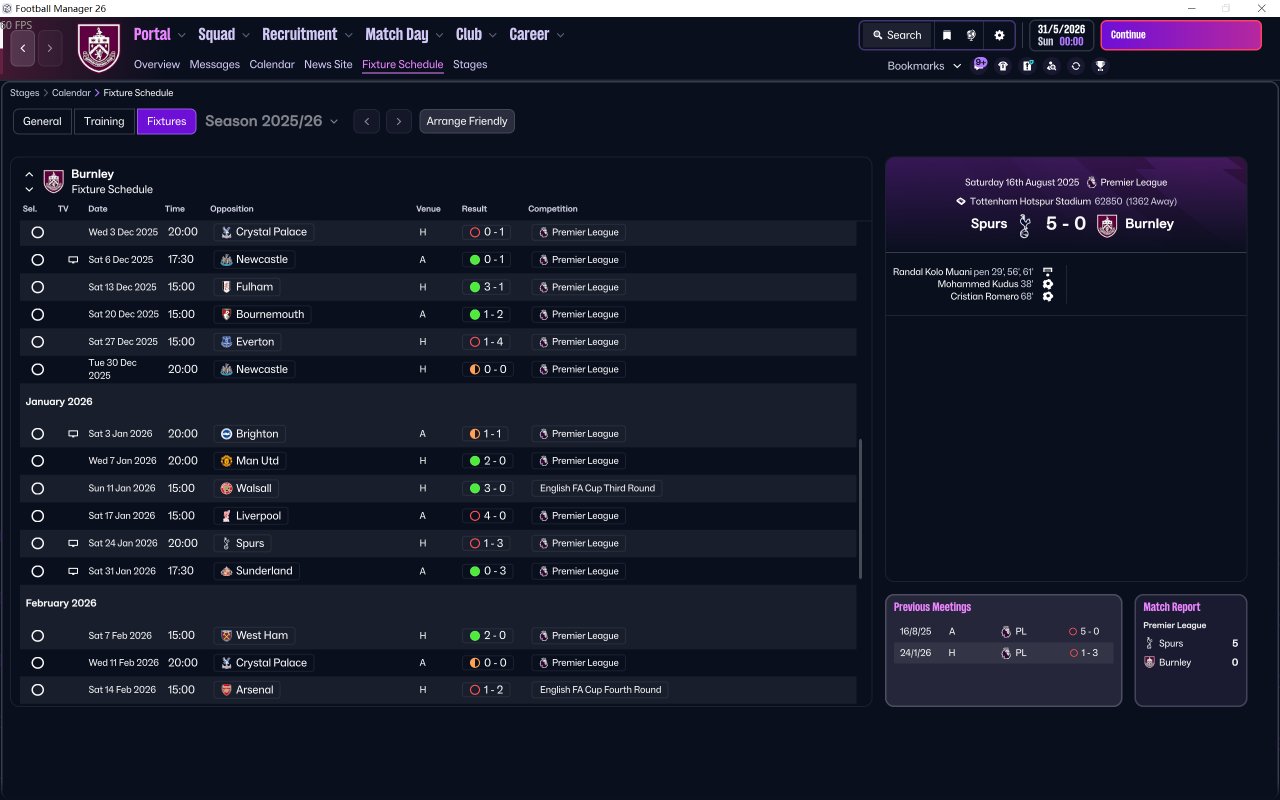Switch to the Overview tab
Image resolution: width=1280 pixels, height=800 pixels.
pyautogui.click(x=157, y=64)
